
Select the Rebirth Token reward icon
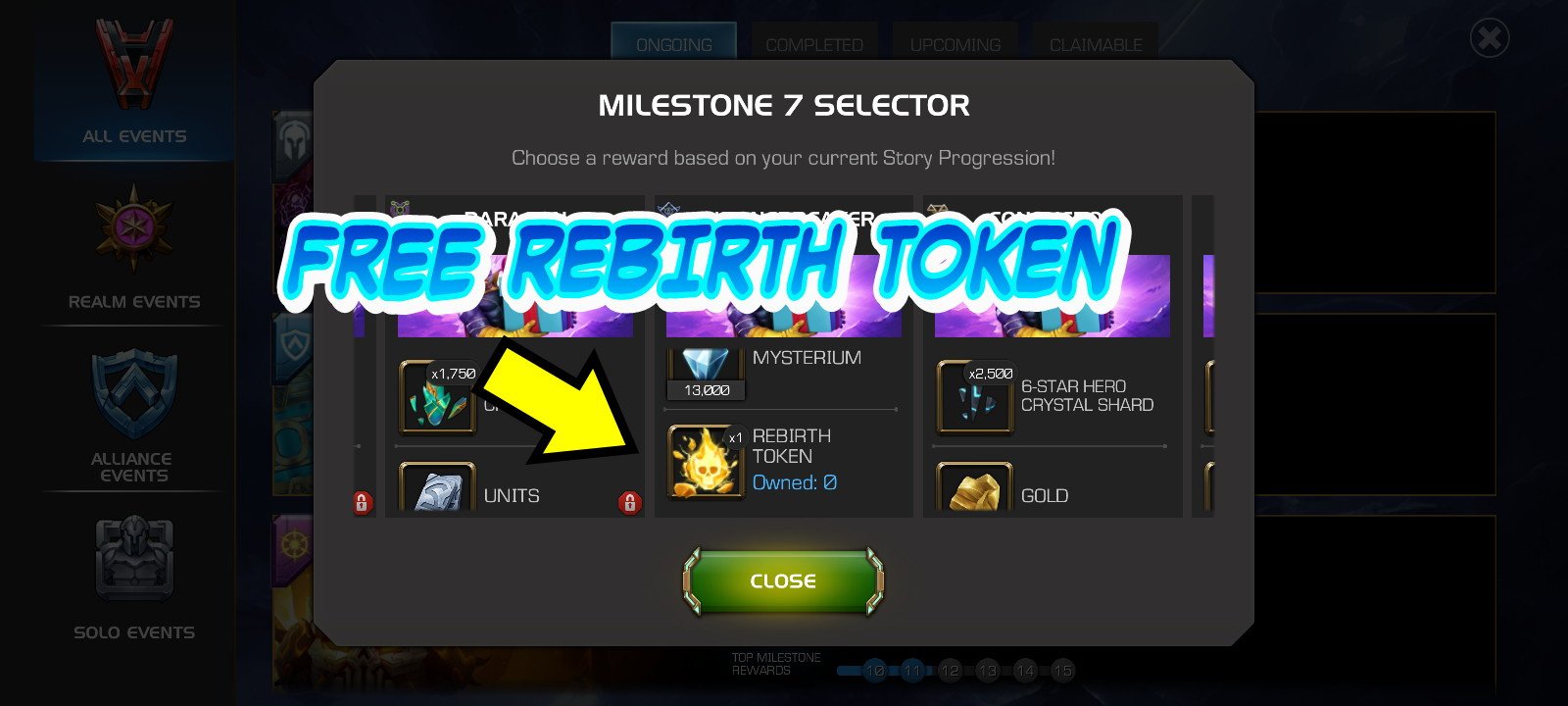point(706,461)
